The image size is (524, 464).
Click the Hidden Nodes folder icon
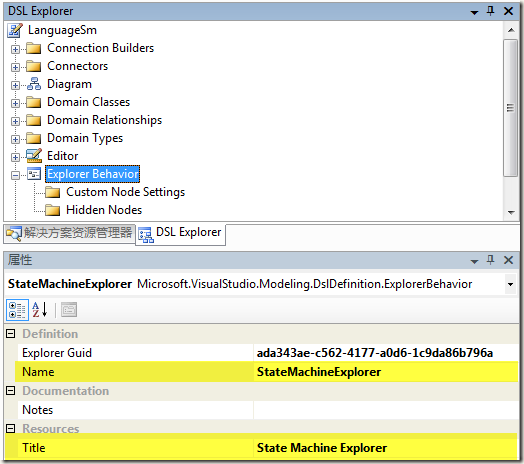pyautogui.click(x=52, y=211)
